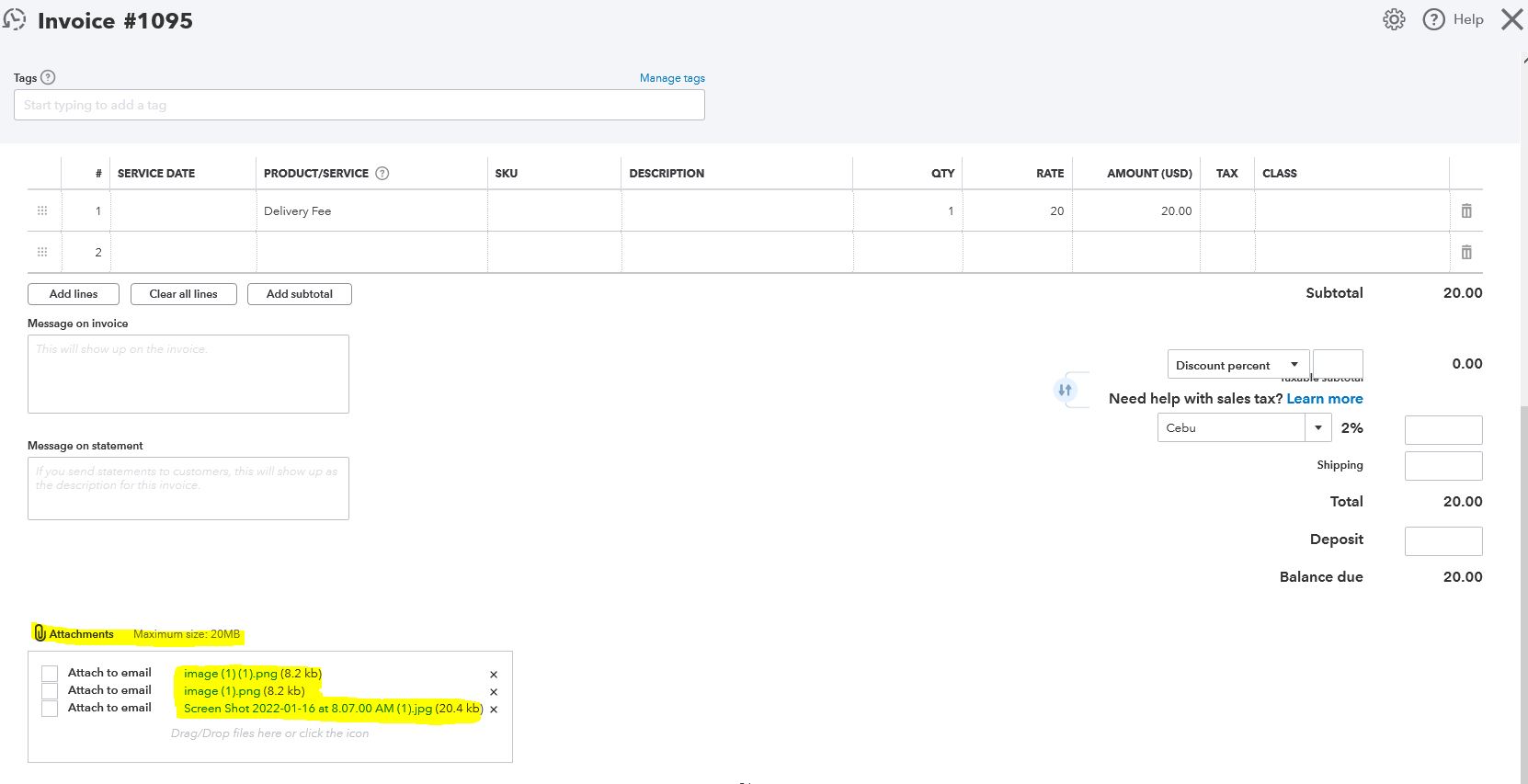Click the Add lines button
The image size is (1528, 784).
74,294
